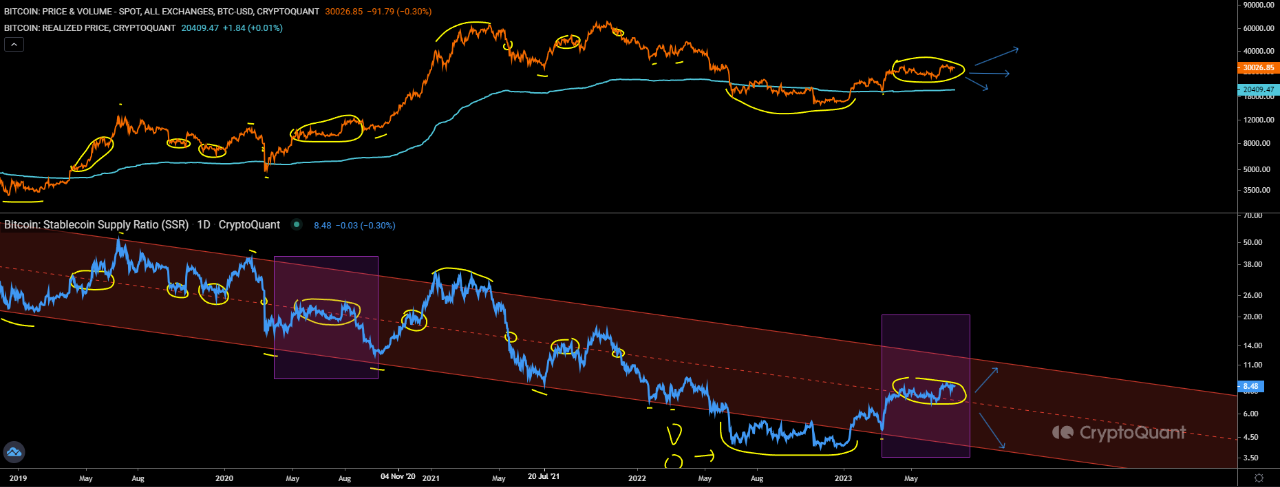Click the 2021 label on time axis
The image size is (1280, 487).
[x=431, y=478]
